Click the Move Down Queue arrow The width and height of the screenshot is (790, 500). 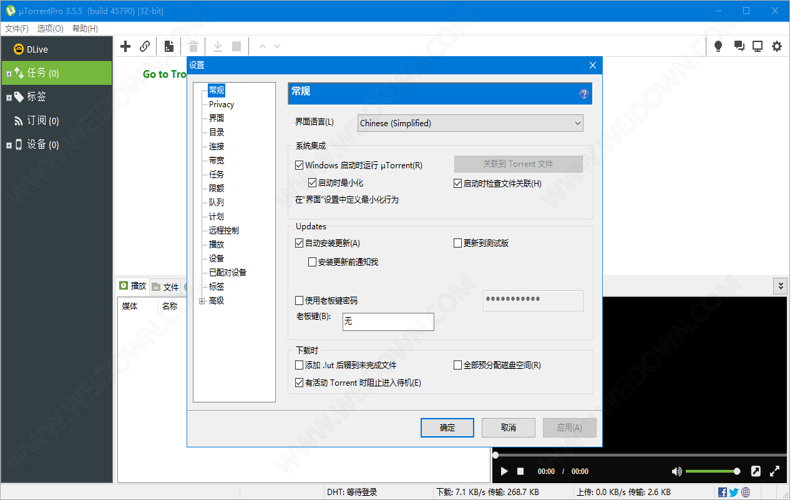pyautogui.click(x=277, y=46)
